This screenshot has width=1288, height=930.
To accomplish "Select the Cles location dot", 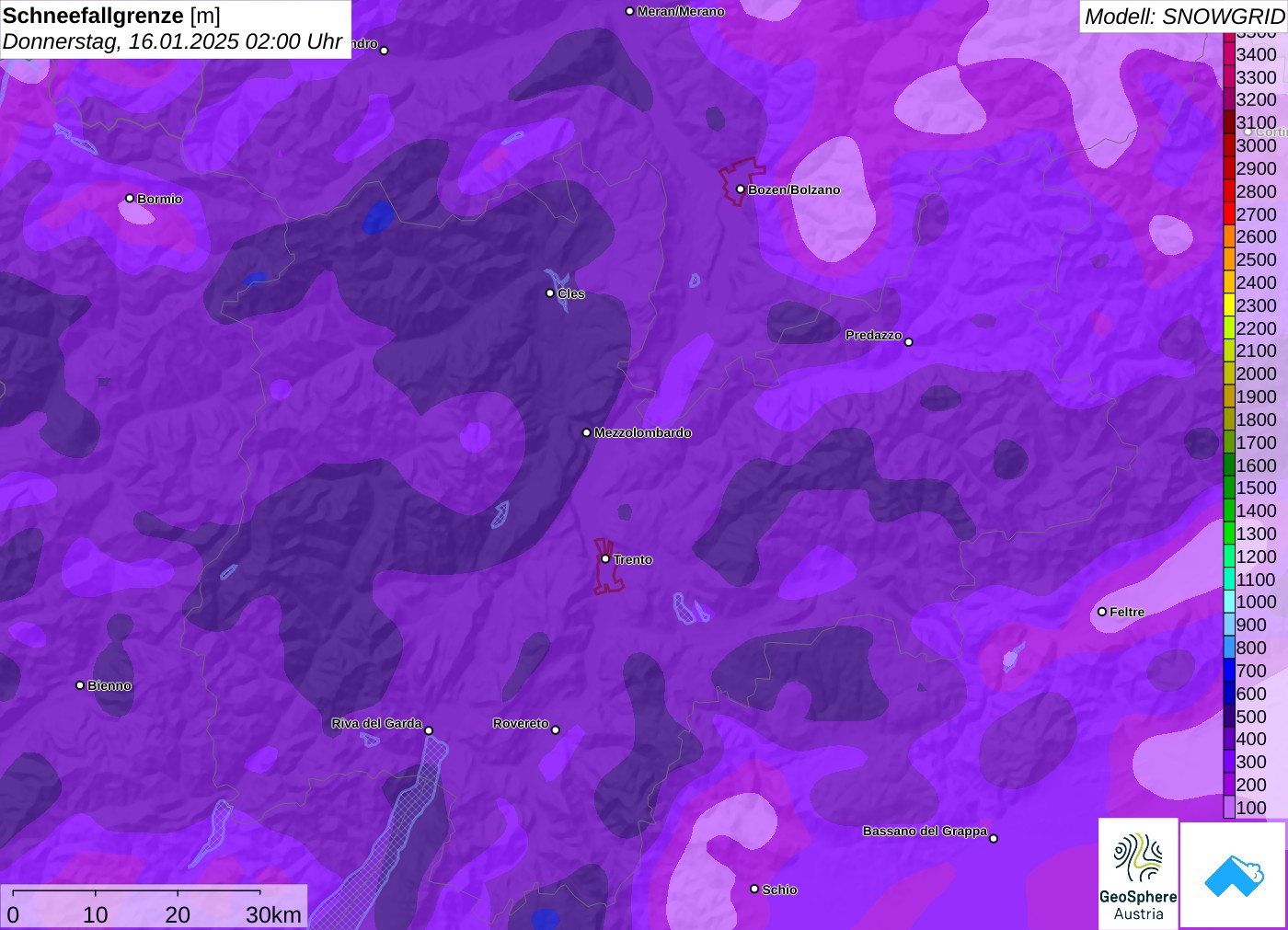I will 550,293.
